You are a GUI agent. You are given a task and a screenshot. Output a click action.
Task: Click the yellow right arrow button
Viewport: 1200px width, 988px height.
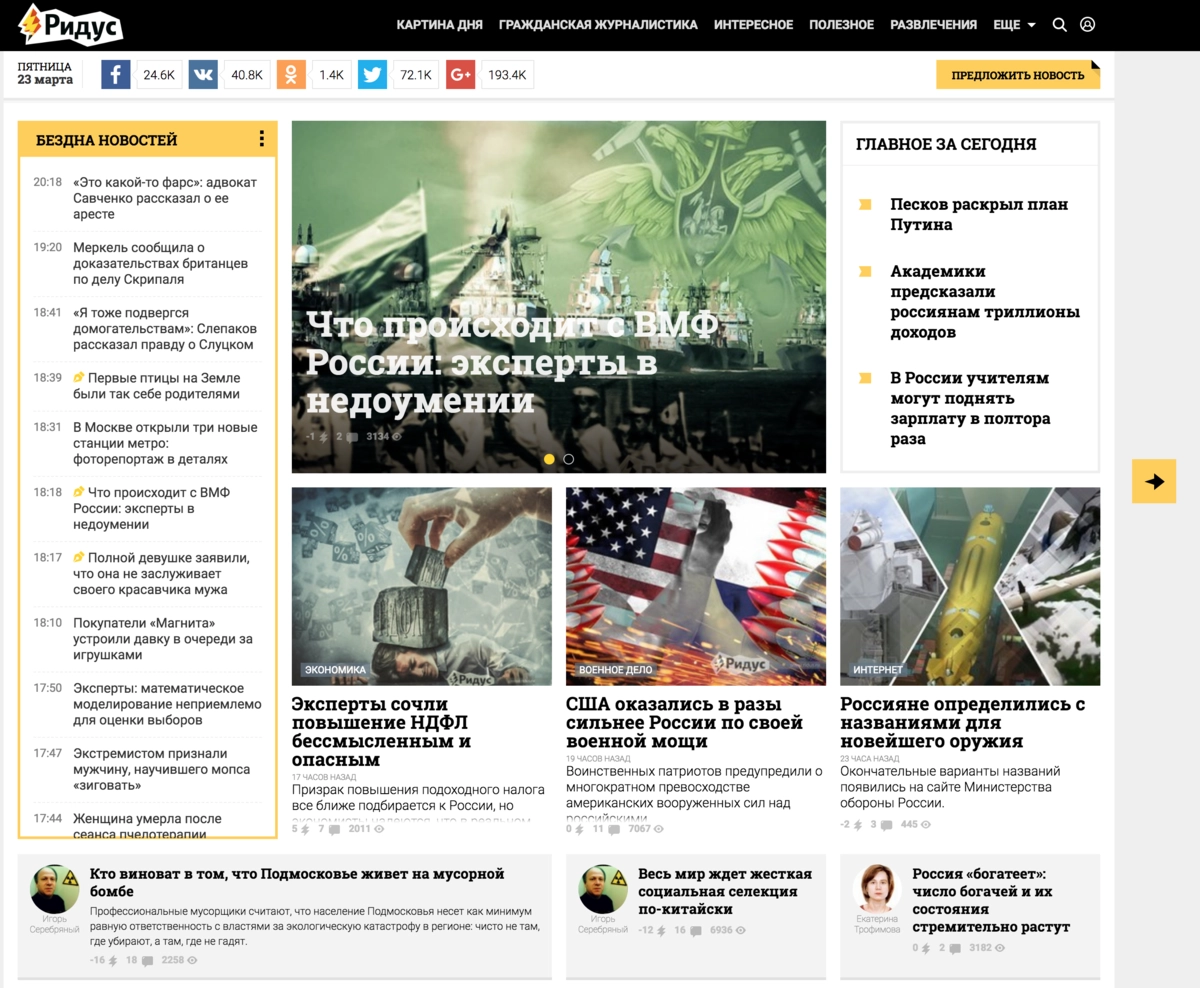point(1154,481)
